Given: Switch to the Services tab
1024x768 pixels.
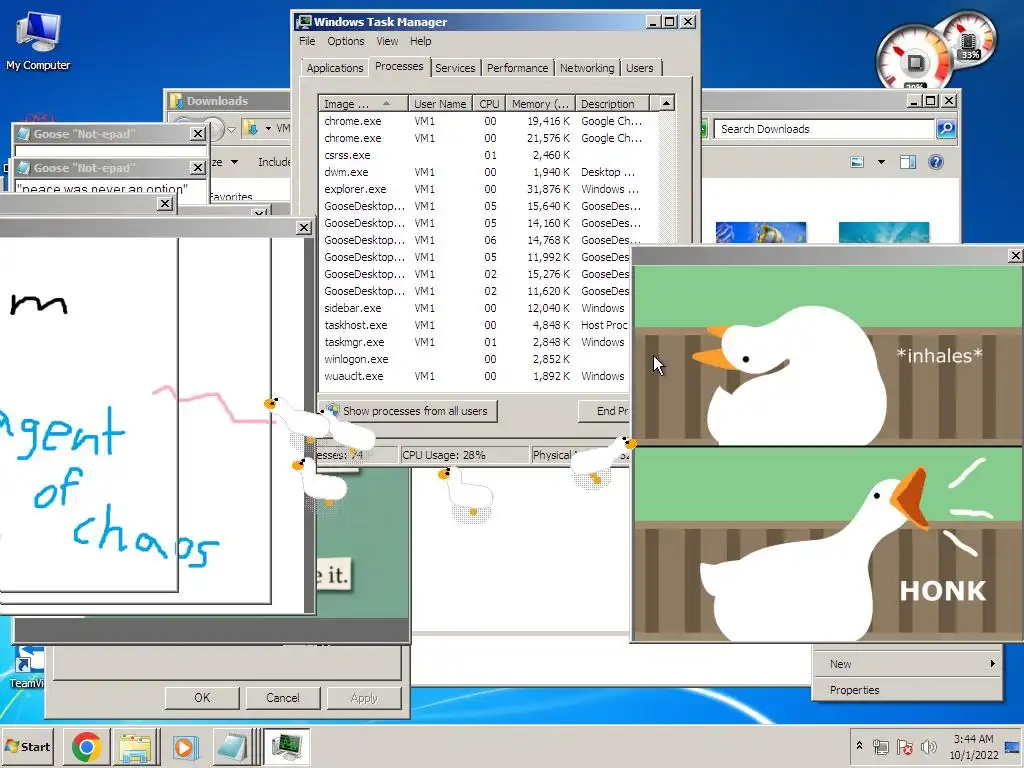Looking at the screenshot, I should tap(455, 68).
